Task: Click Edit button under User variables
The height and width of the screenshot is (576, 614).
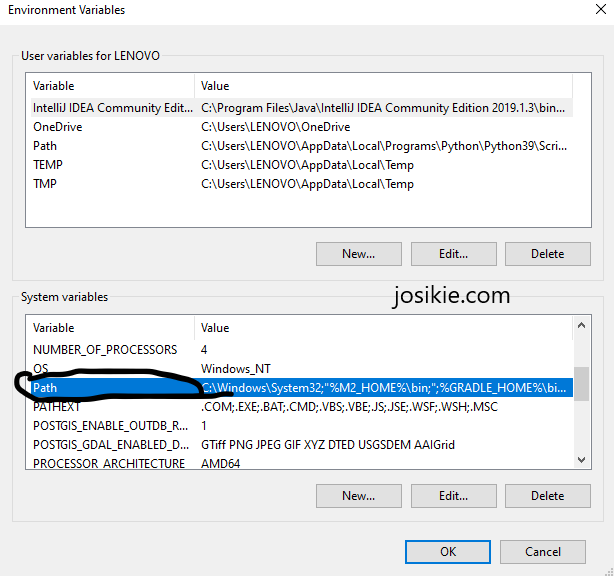Action: (453, 254)
